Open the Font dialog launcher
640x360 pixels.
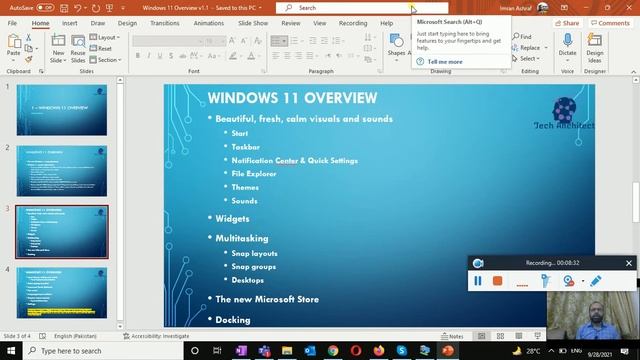pyautogui.click(x=263, y=71)
